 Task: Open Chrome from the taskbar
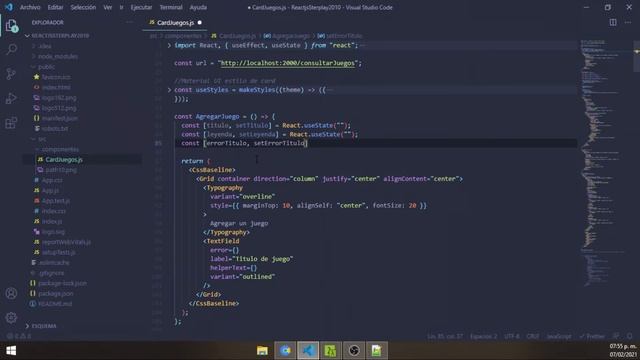pos(285,351)
